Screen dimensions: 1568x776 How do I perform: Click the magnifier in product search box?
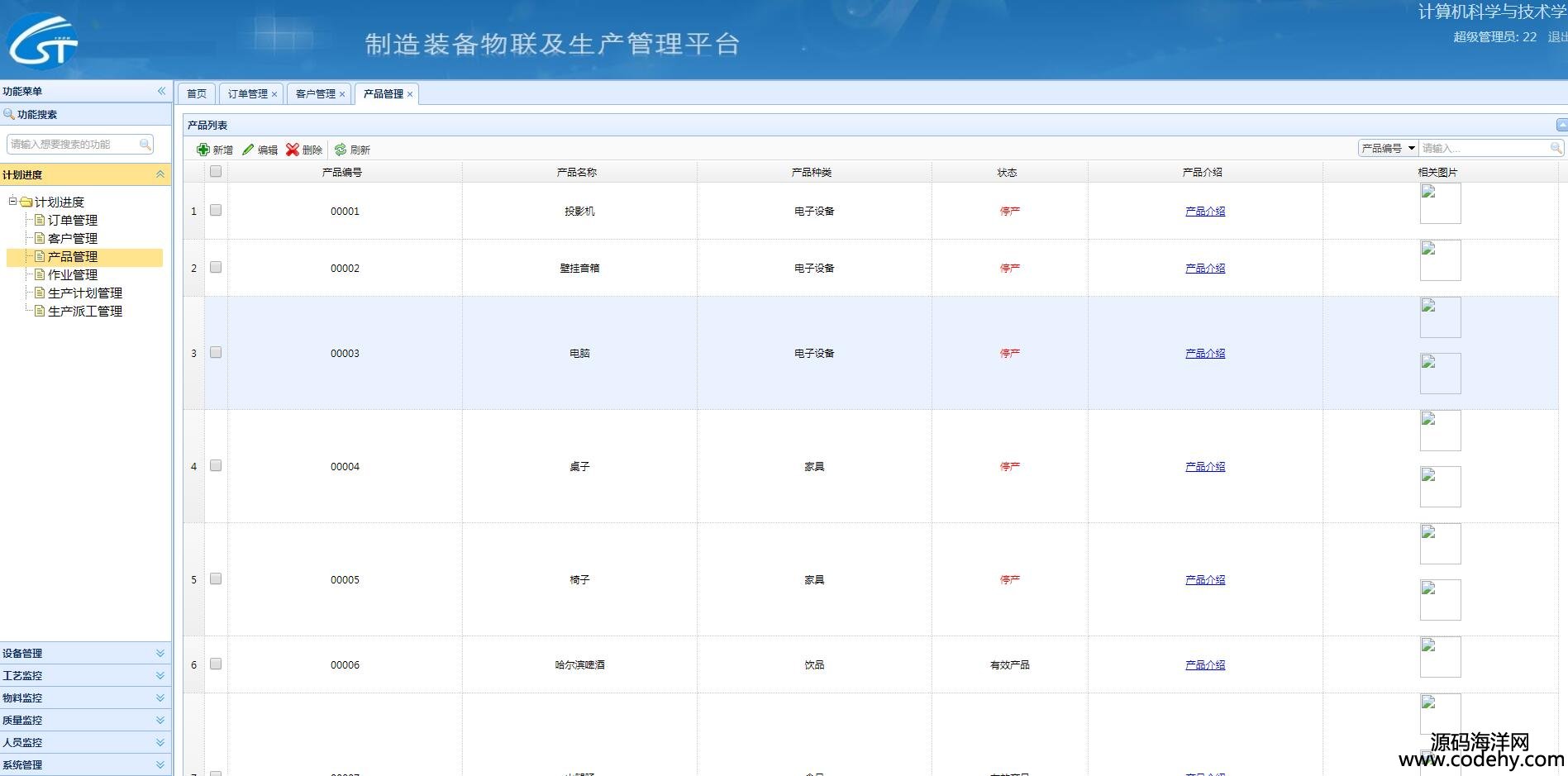coord(1556,148)
